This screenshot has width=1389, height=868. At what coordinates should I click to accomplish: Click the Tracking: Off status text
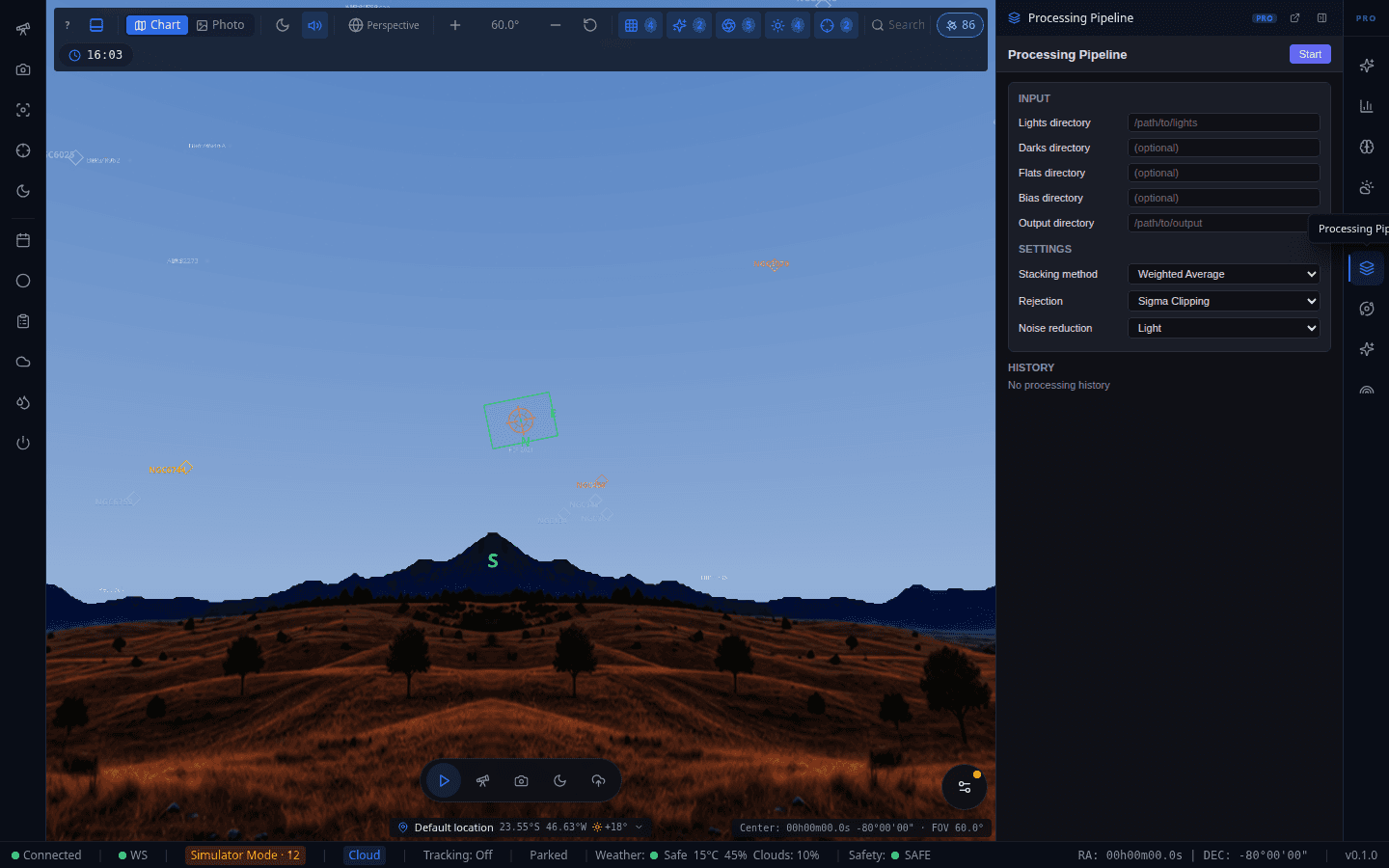pos(457,855)
